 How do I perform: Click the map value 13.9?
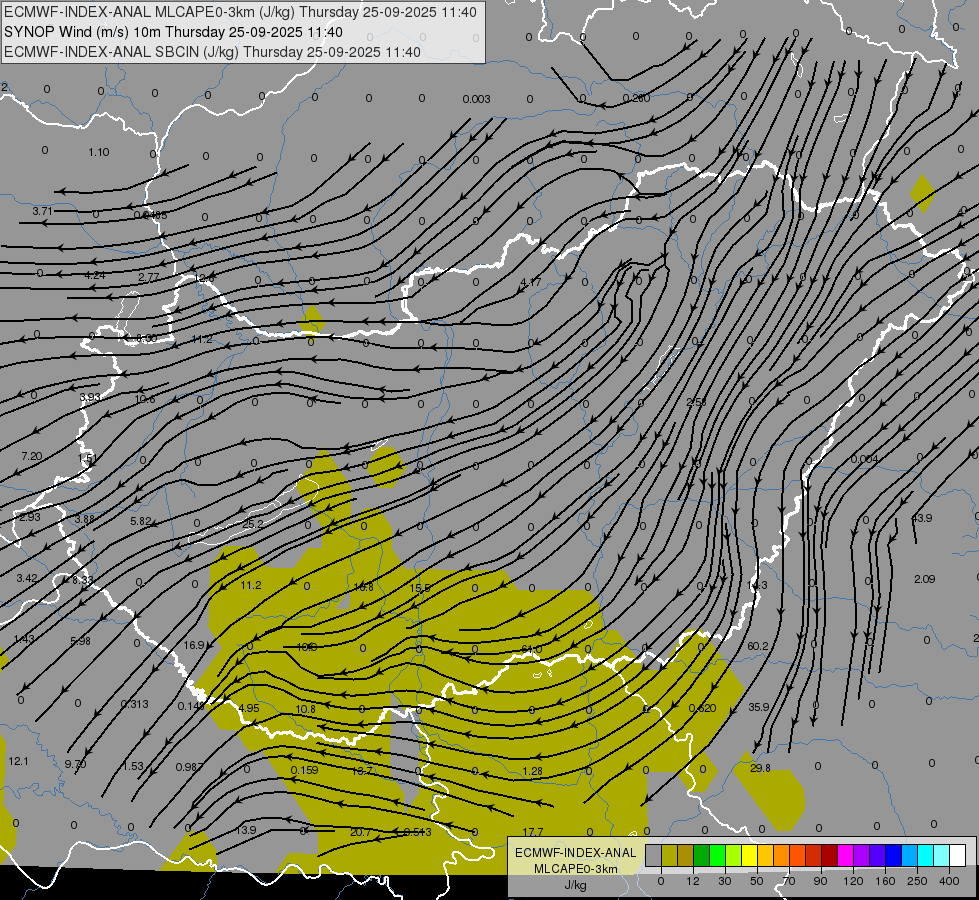[x=246, y=830]
